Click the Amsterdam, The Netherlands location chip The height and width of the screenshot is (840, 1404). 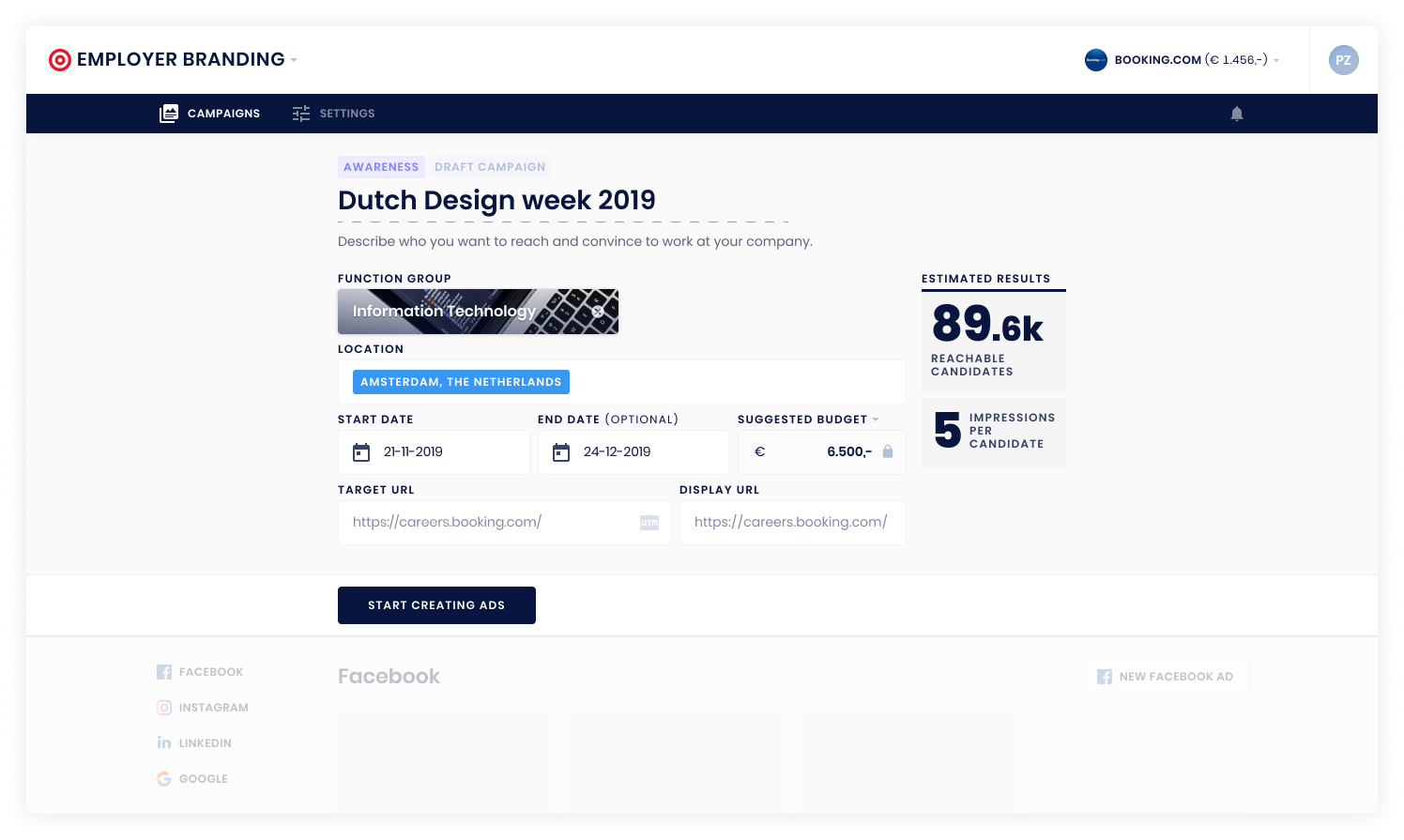461,382
